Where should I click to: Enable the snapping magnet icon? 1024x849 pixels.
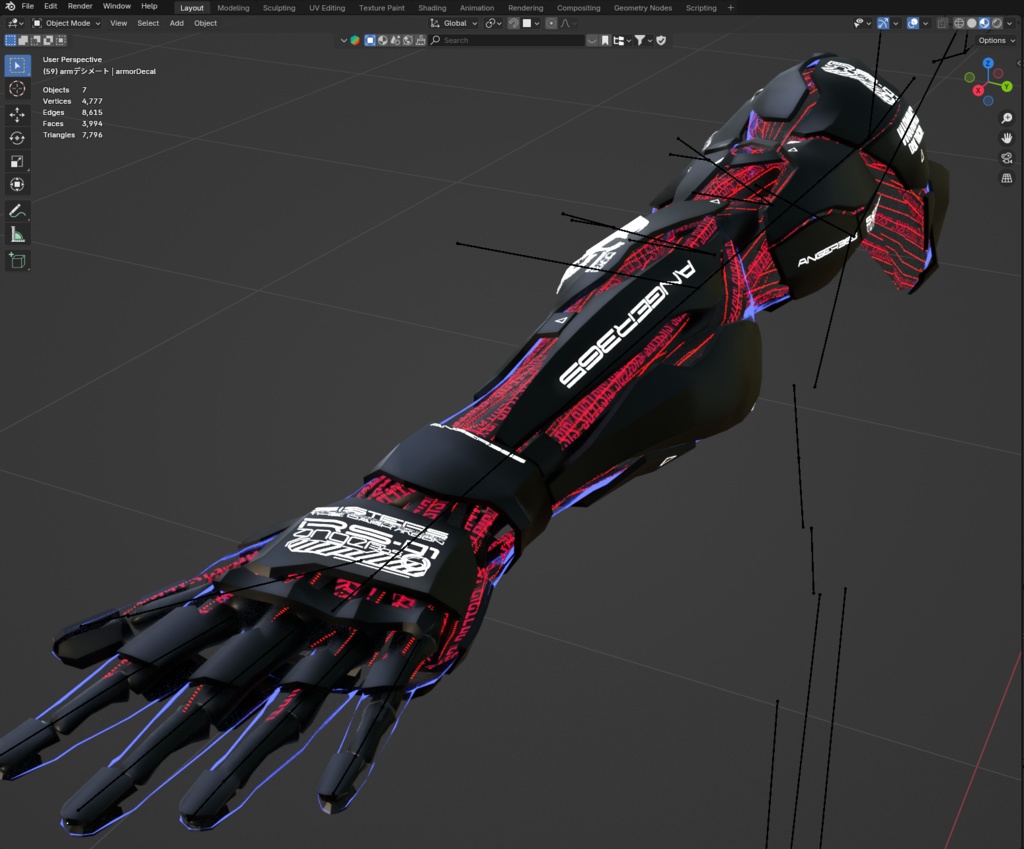click(515, 23)
